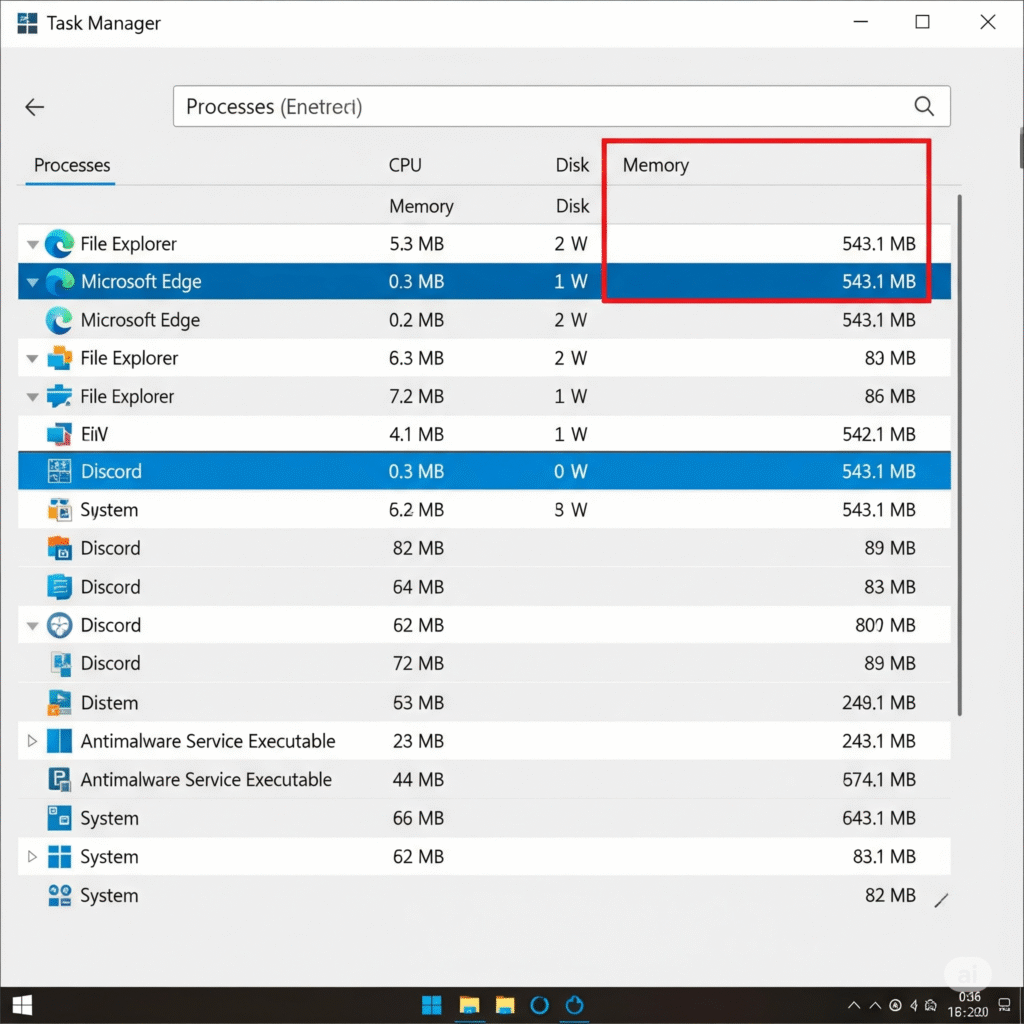Click the Windows Start button

tap(20, 1004)
